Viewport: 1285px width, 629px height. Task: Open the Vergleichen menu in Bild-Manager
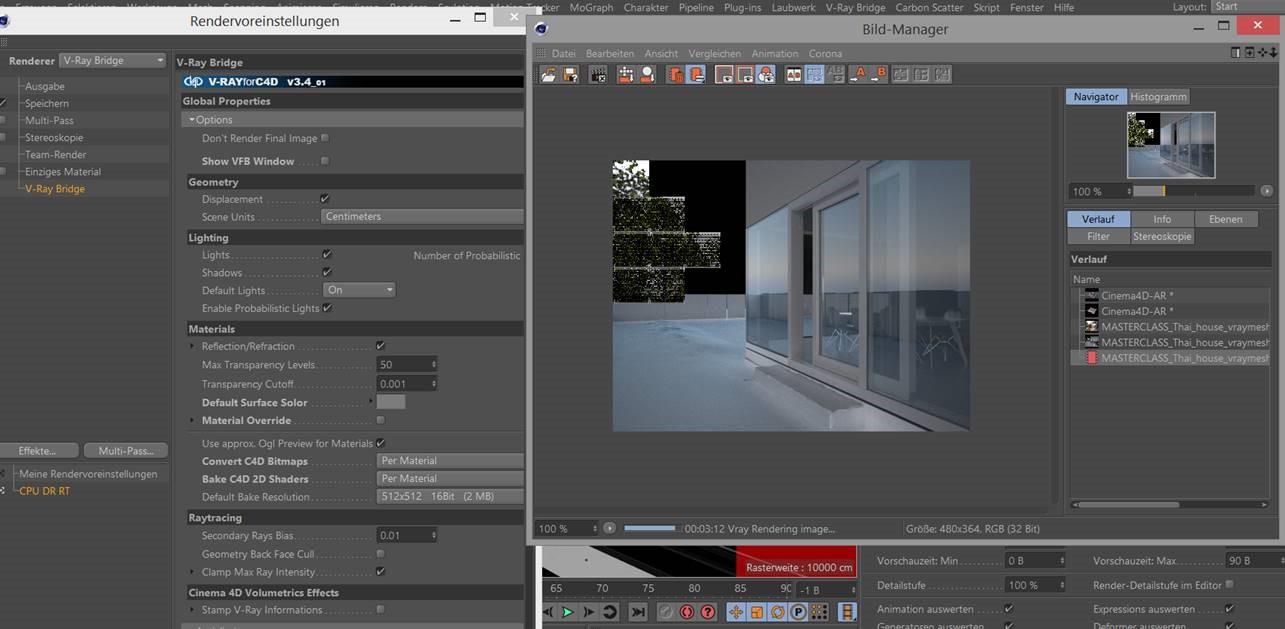(714, 54)
